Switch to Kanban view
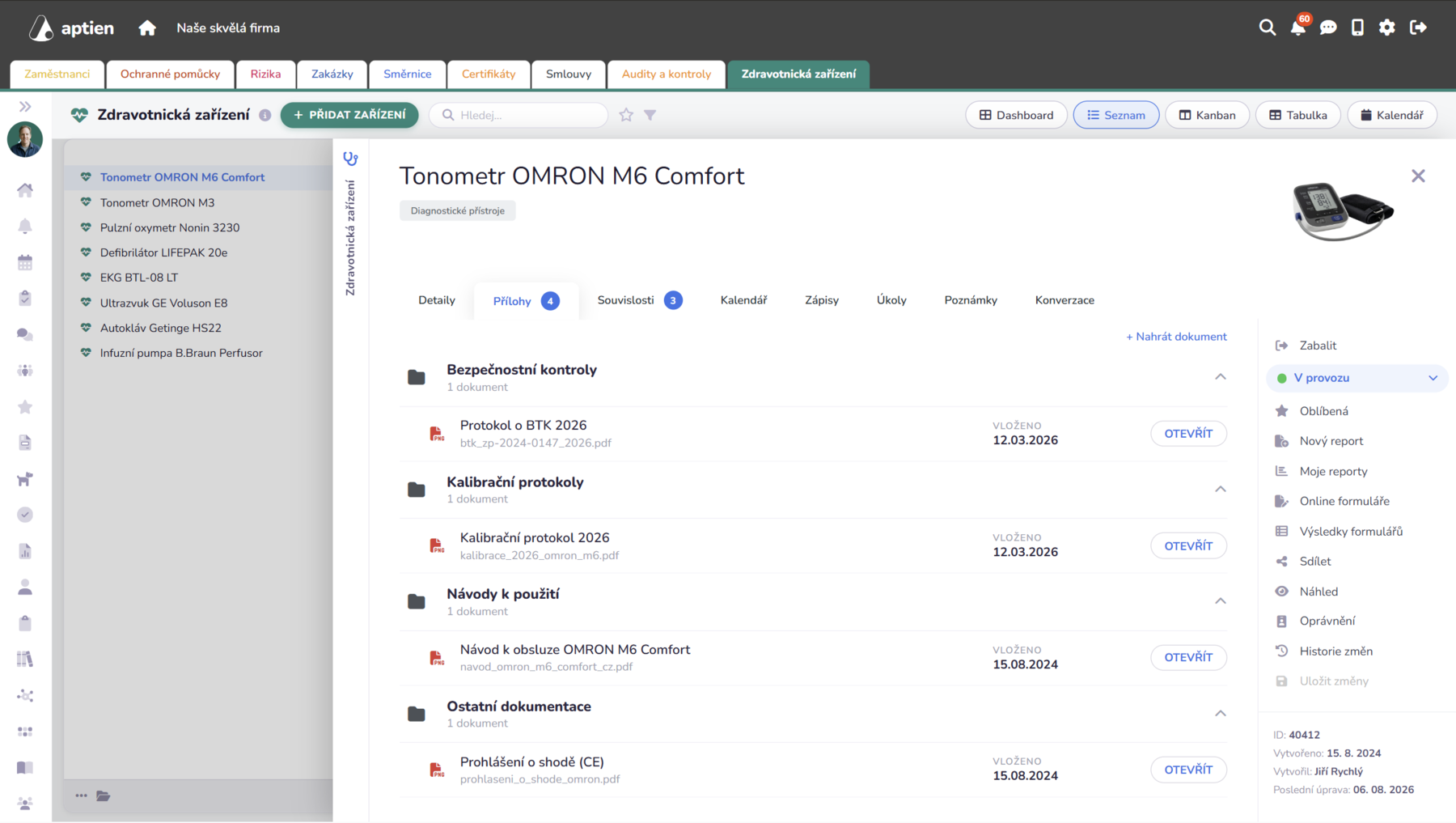This screenshot has height=823, width=1456. [x=1207, y=115]
